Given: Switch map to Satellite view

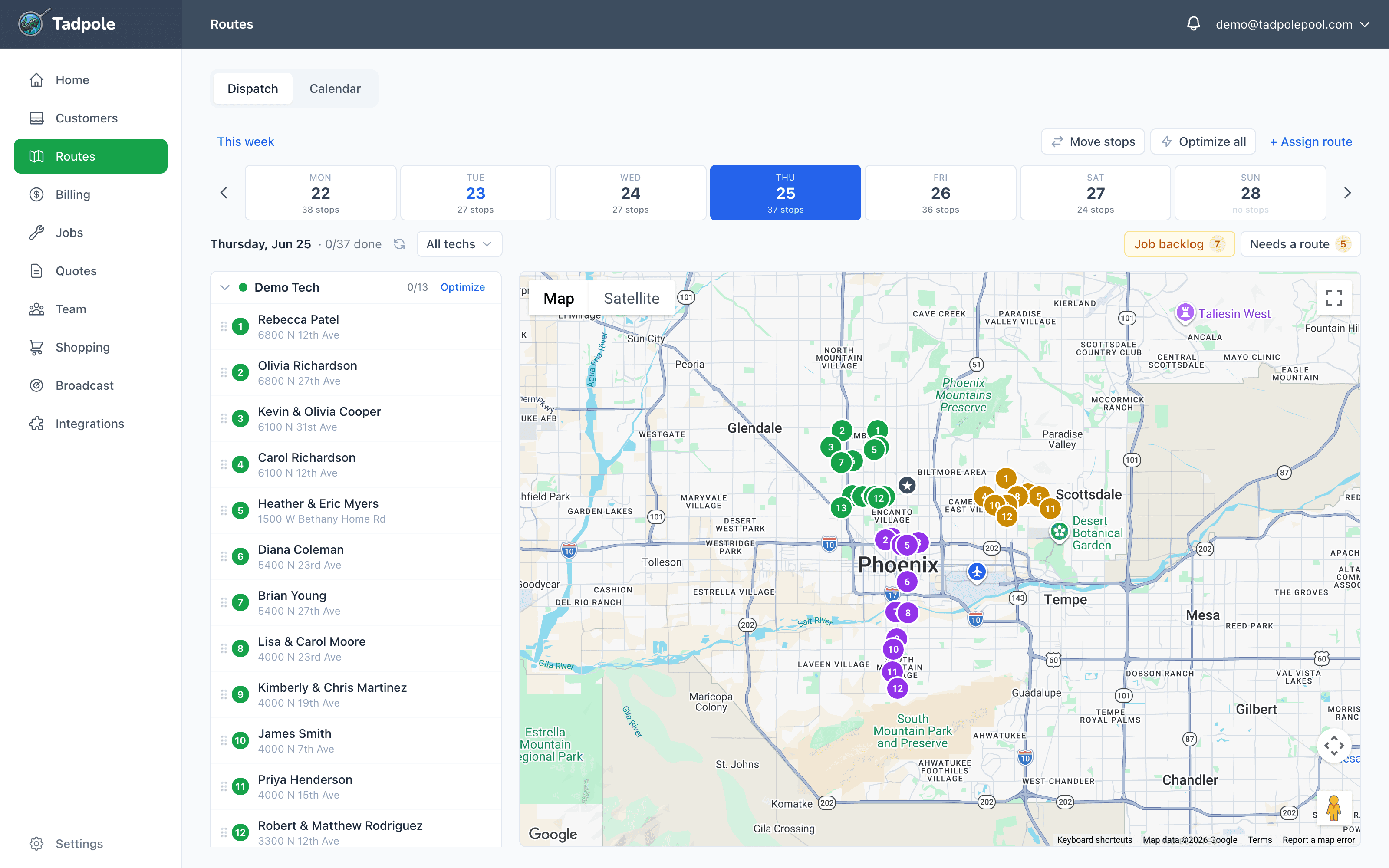Looking at the screenshot, I should tap(632, 299).
